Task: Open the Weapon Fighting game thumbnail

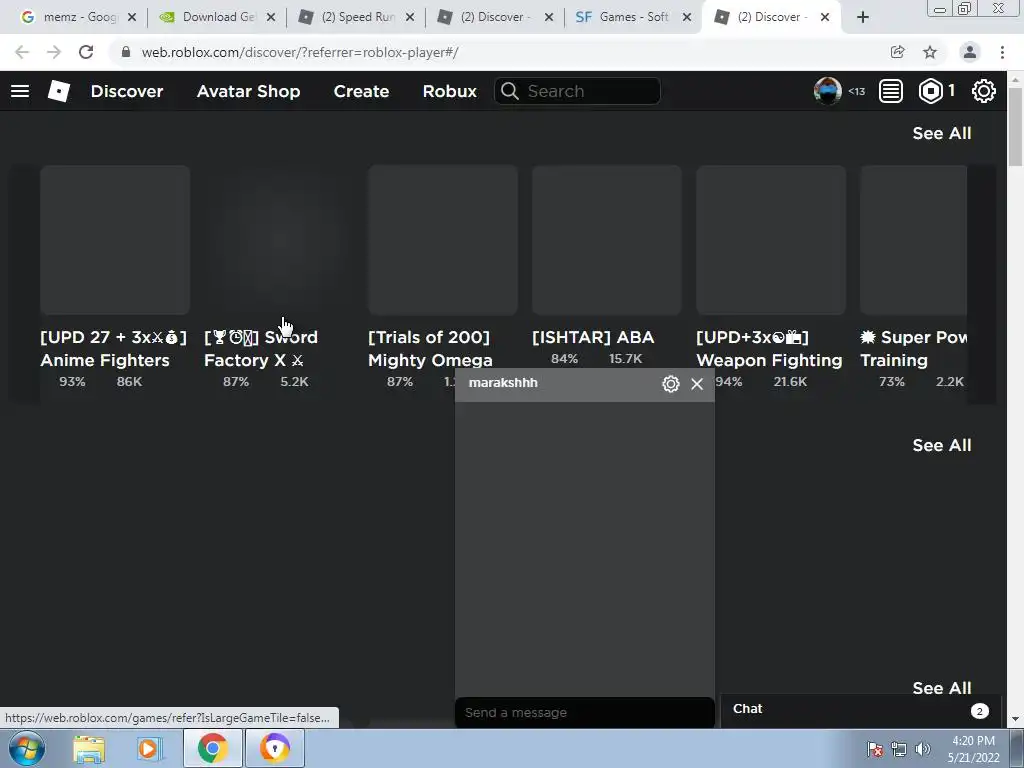Action: [x=771, y=240]
